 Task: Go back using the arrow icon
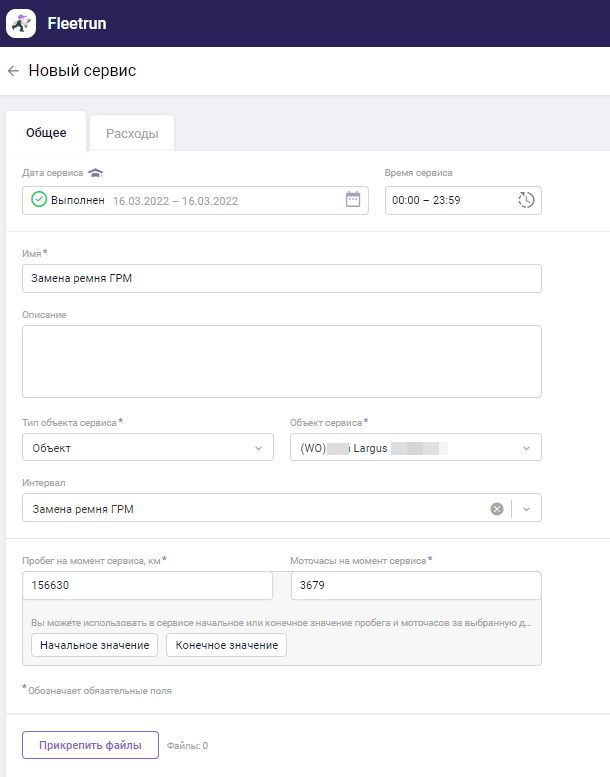click(x=13, y=71)
